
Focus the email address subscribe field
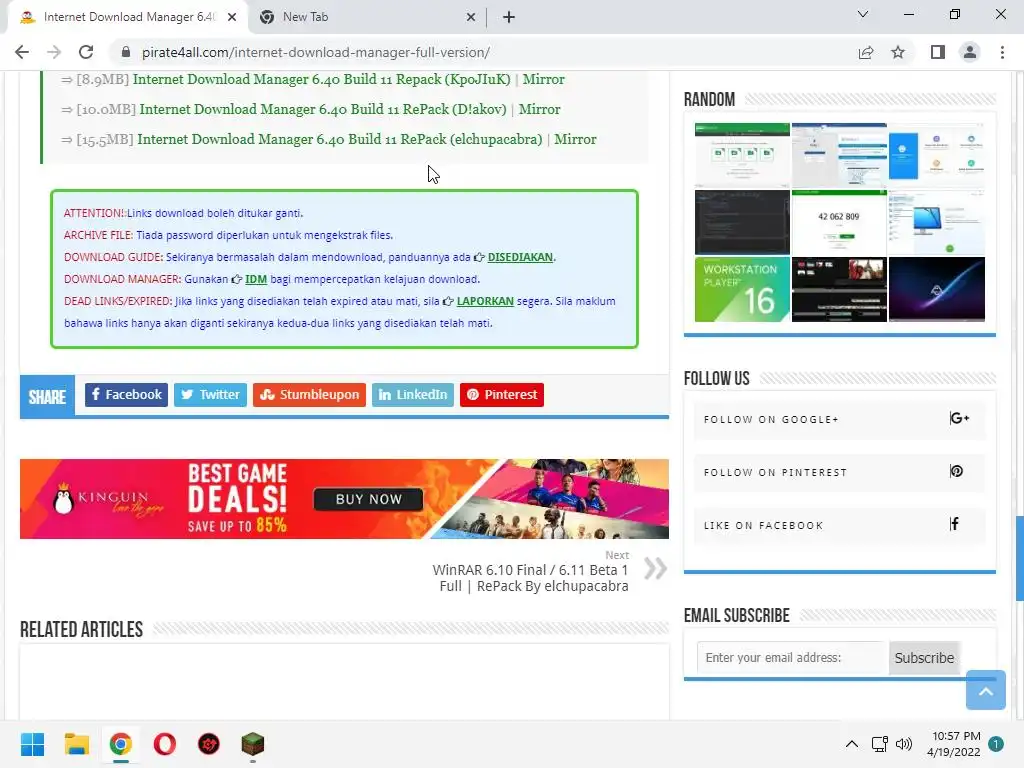792,658
